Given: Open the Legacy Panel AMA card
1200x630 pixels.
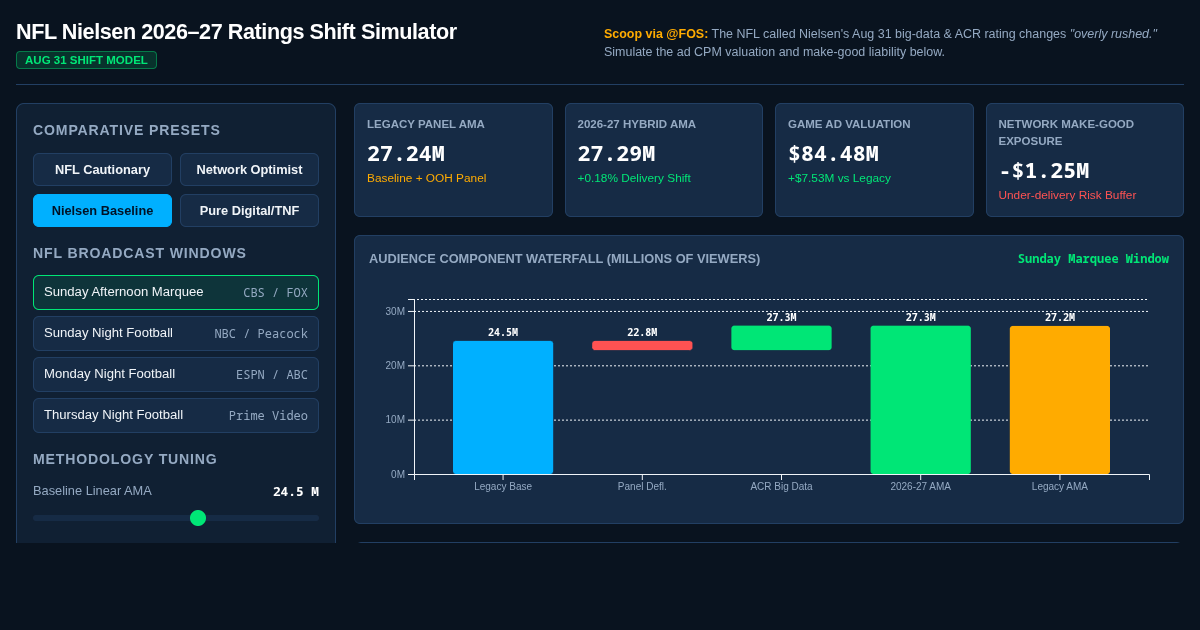Looking at the screenshot, I should [x=453, y=160].
